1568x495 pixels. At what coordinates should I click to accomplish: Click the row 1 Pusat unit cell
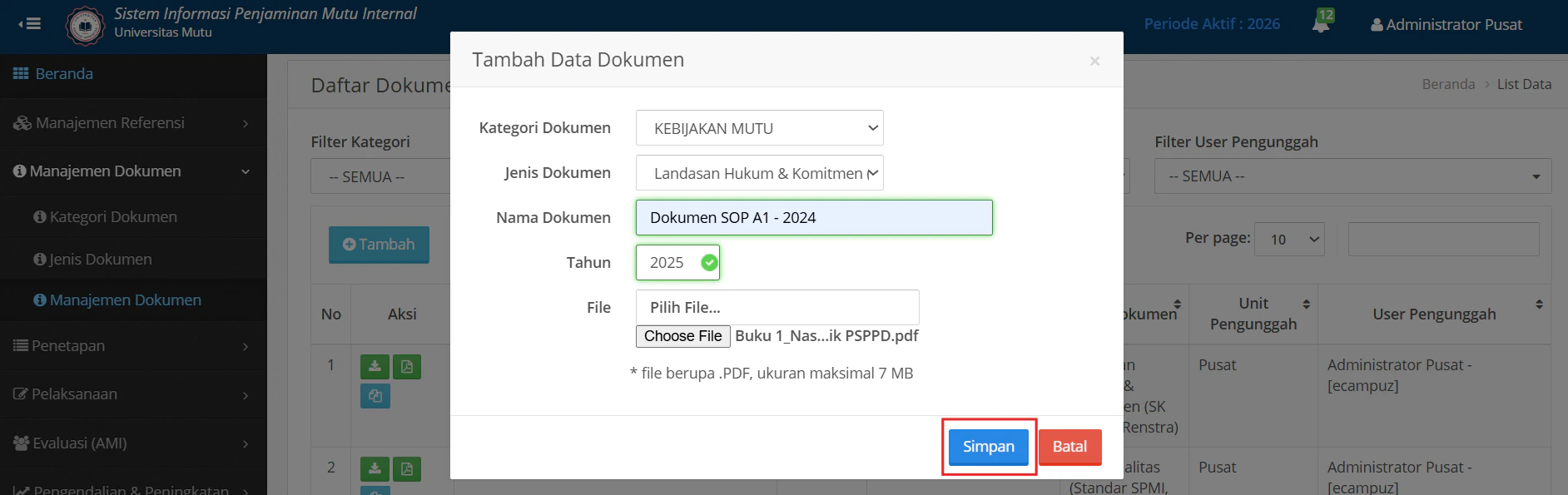click(x=1253, y=396)
